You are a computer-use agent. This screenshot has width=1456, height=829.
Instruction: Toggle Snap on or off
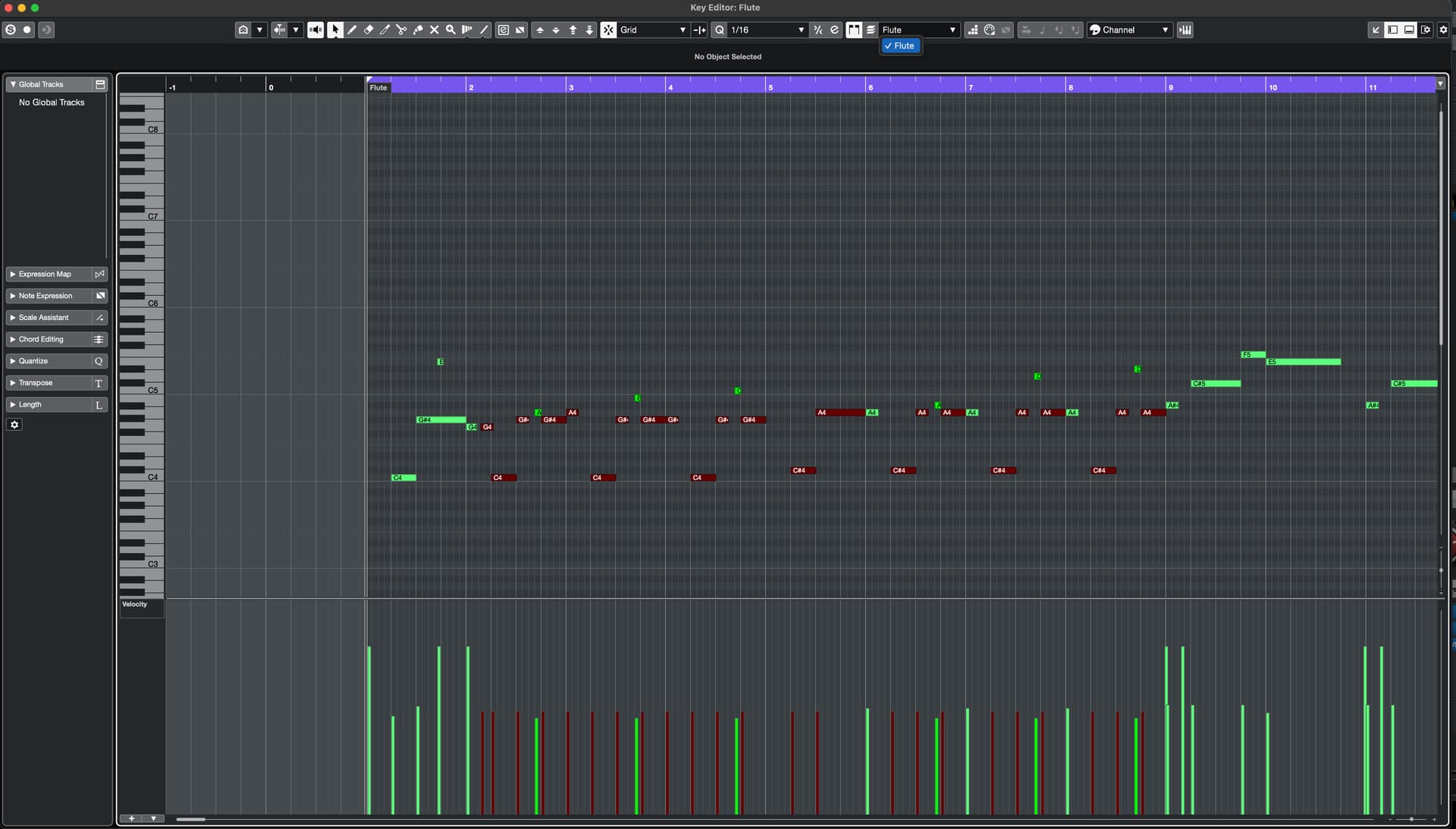609,30
